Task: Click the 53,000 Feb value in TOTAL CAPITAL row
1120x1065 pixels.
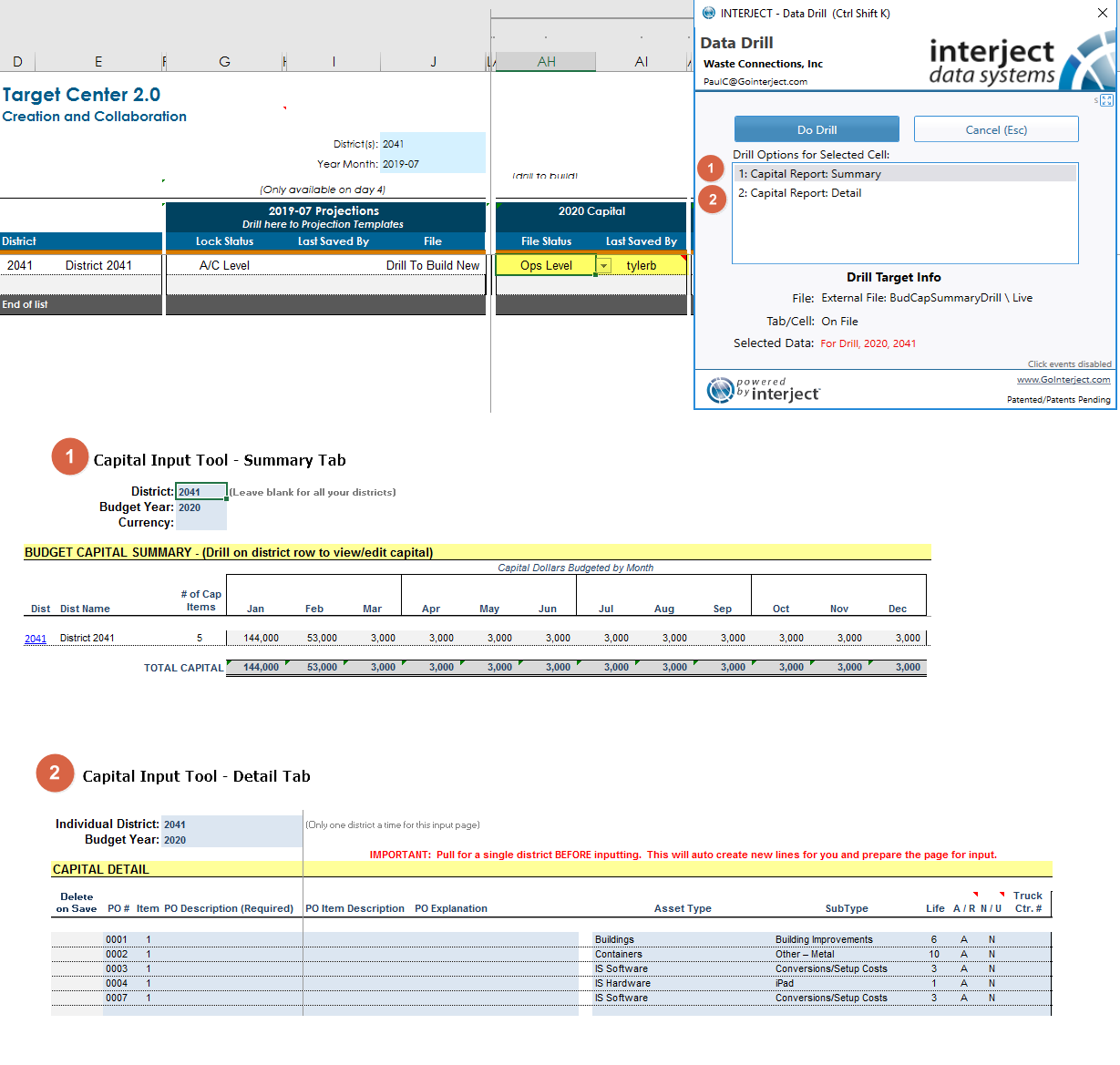Action: click(x=322, y=668)
